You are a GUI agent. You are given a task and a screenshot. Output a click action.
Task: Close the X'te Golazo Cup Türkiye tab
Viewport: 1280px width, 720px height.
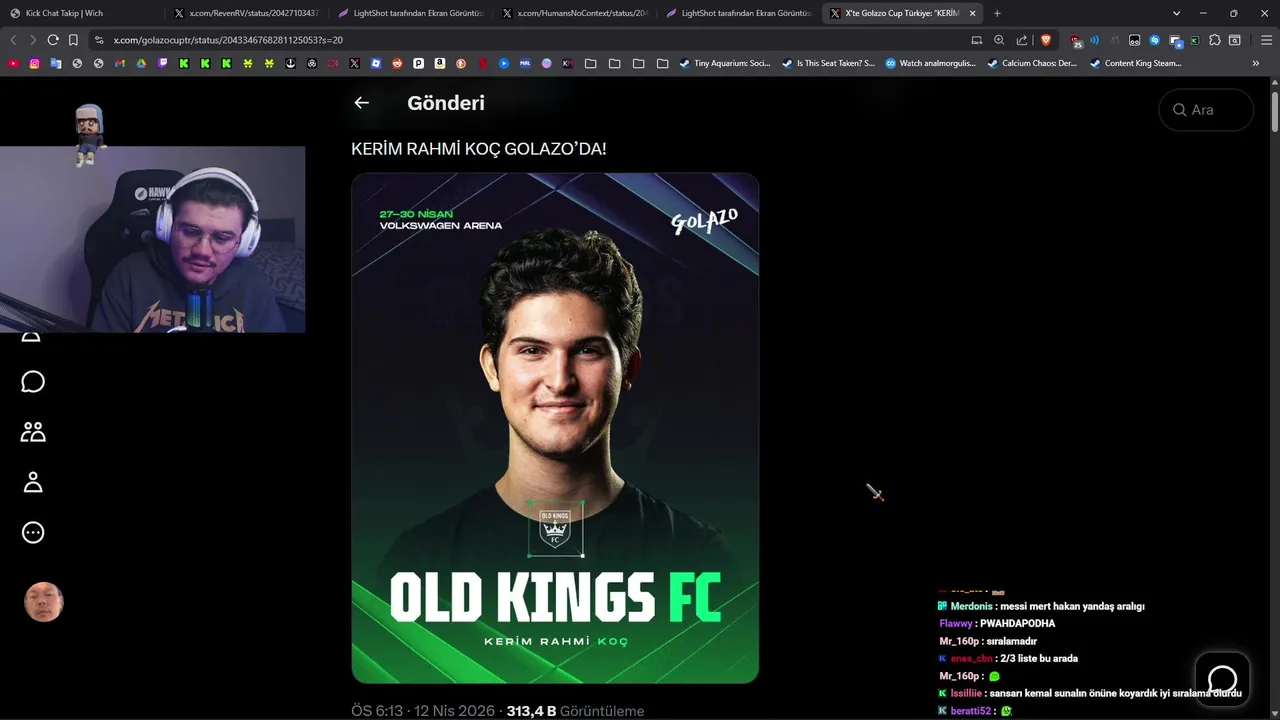pos(972,13)
